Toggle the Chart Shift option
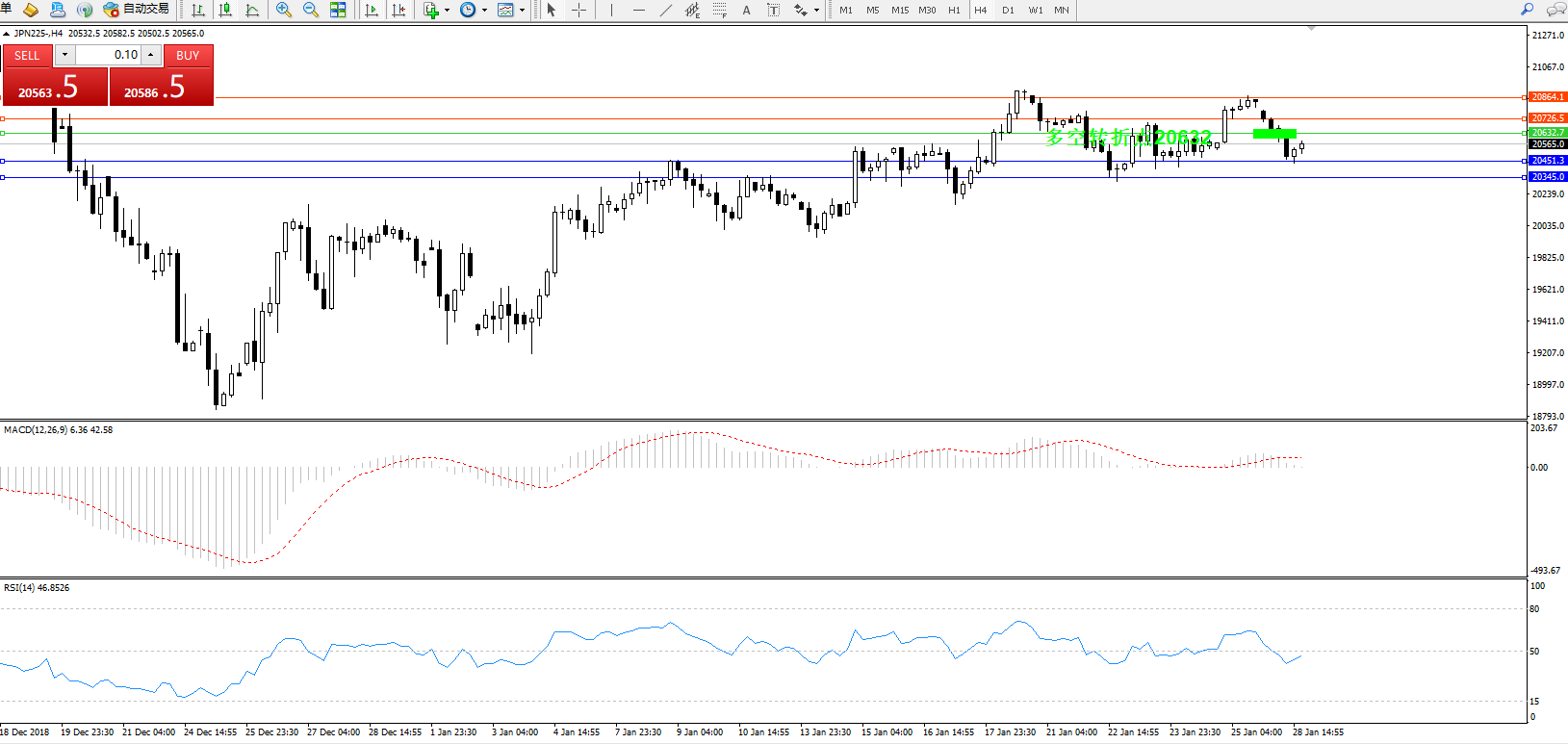The width and height of the screenshot is (1568, 744). [x=398, y=10]
